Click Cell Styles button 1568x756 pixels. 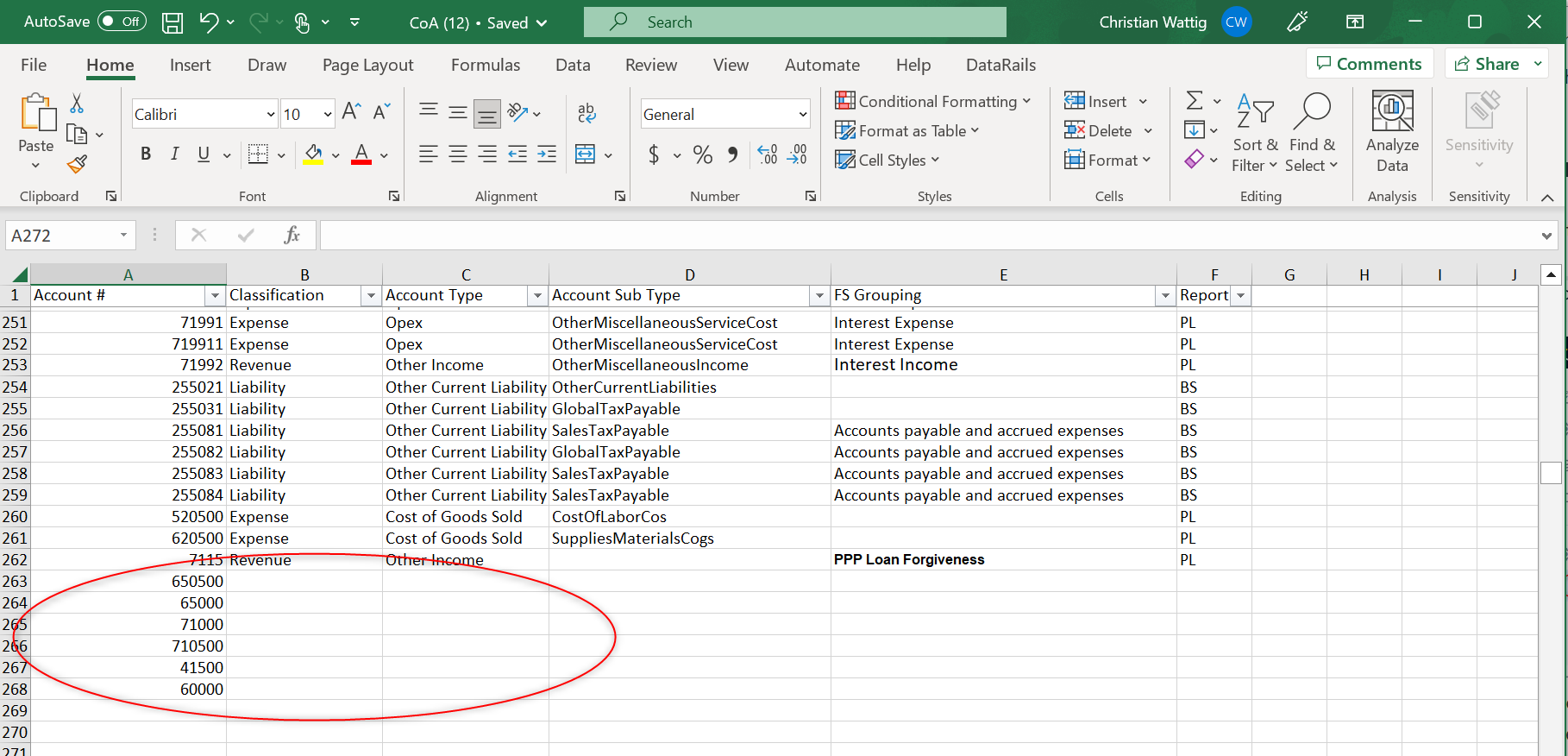click(x=887, y=160)
